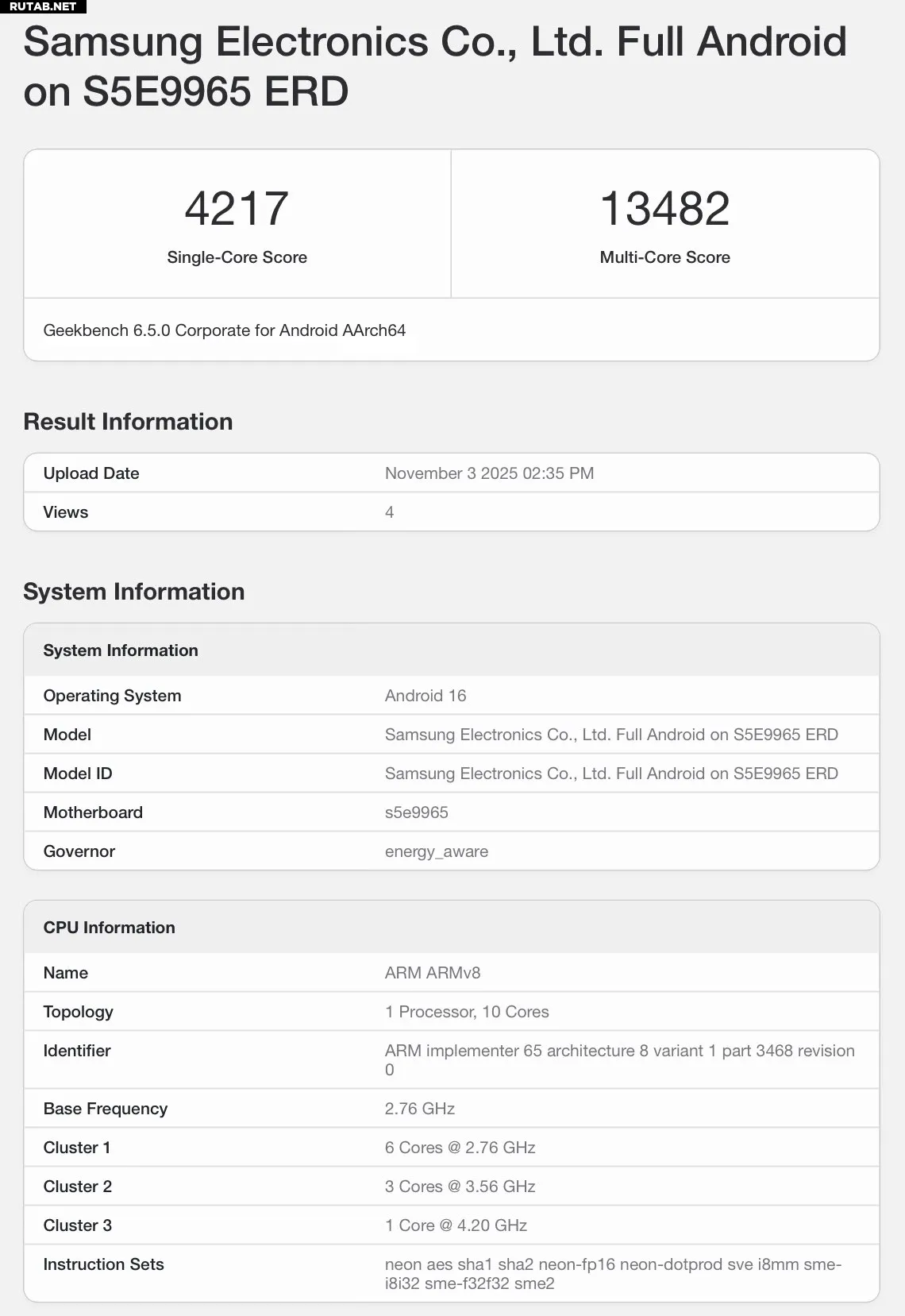Click the CPU Information table header
905x1316 pixels.
pyautogui.click(x=109, y=928)
